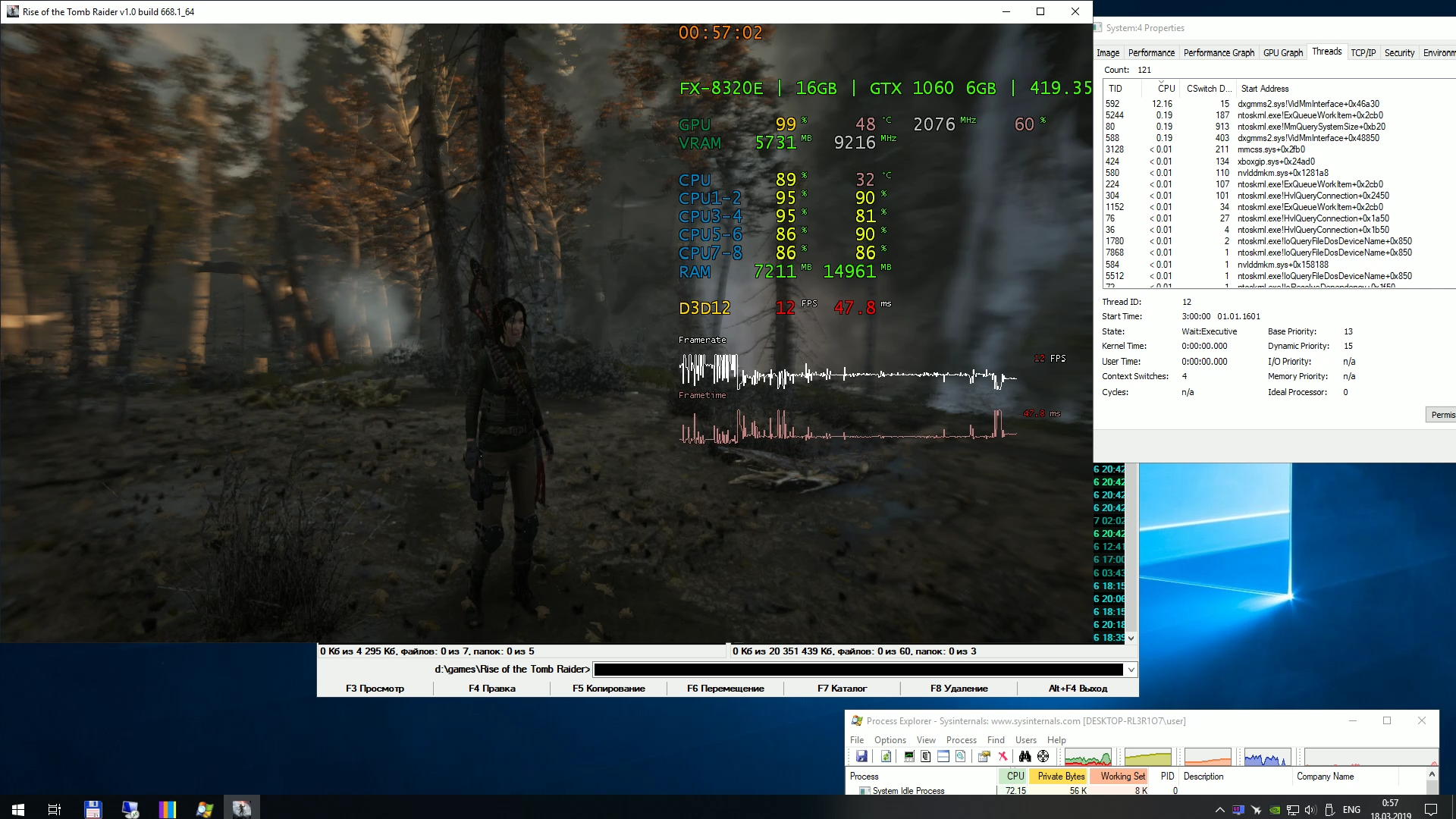Open the Performance Graph tab

(1218, 52)
